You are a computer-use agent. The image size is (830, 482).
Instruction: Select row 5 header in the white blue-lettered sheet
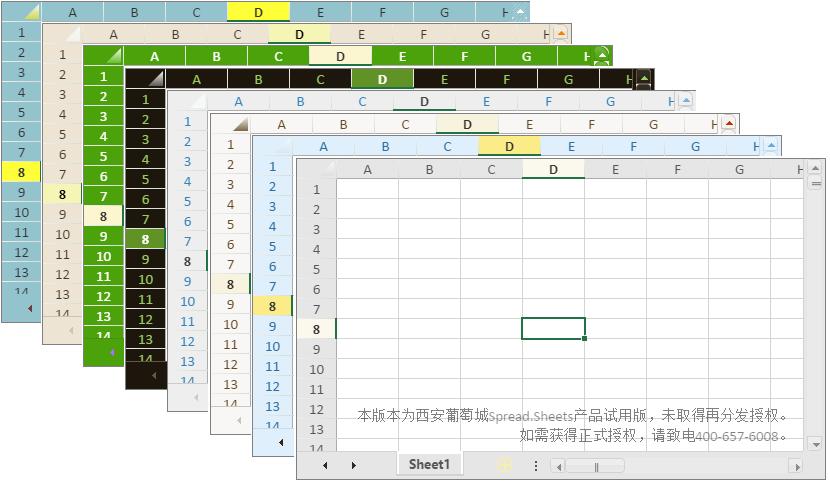click(187, 202)
